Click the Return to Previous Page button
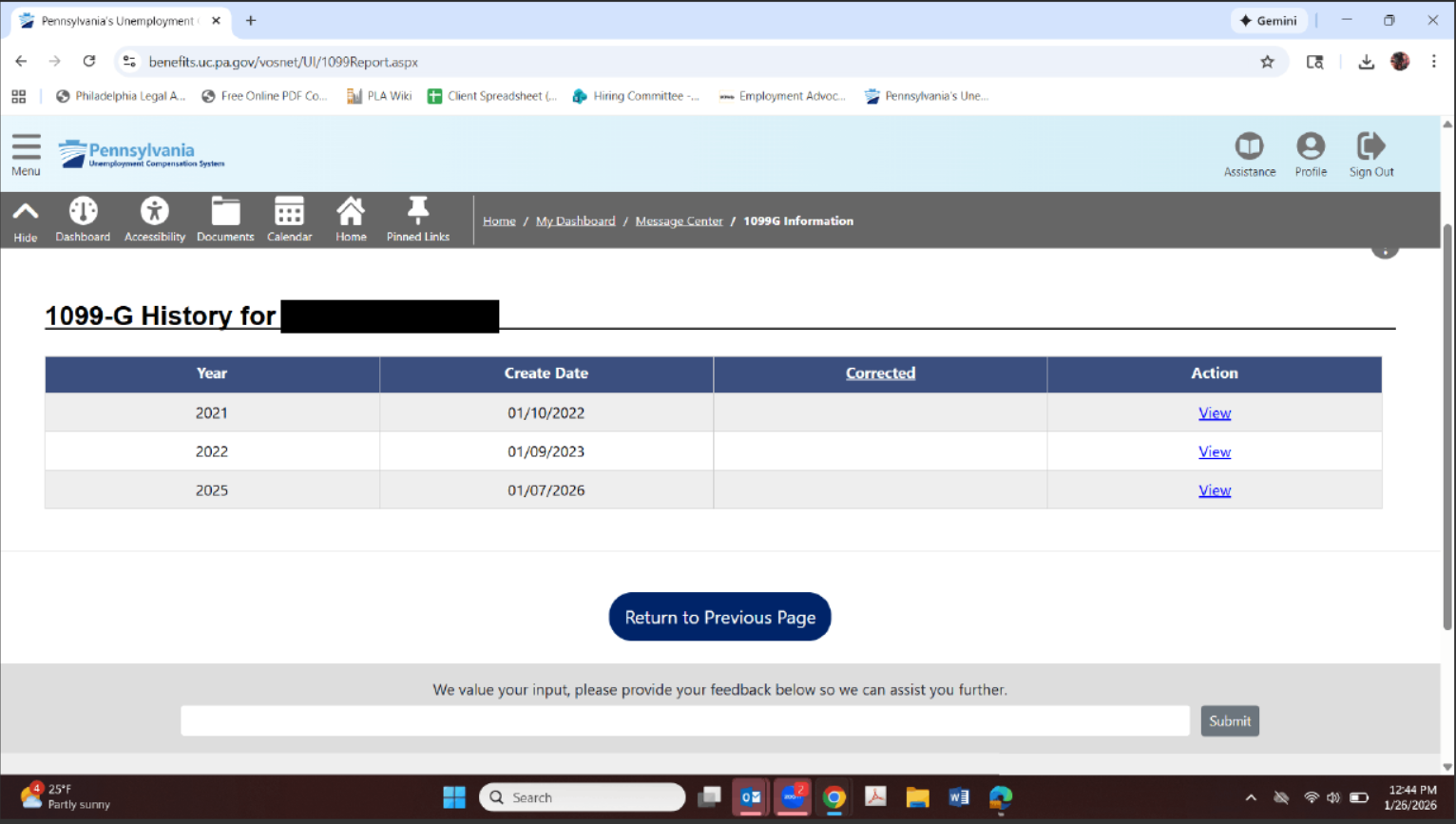 [719, 618]
